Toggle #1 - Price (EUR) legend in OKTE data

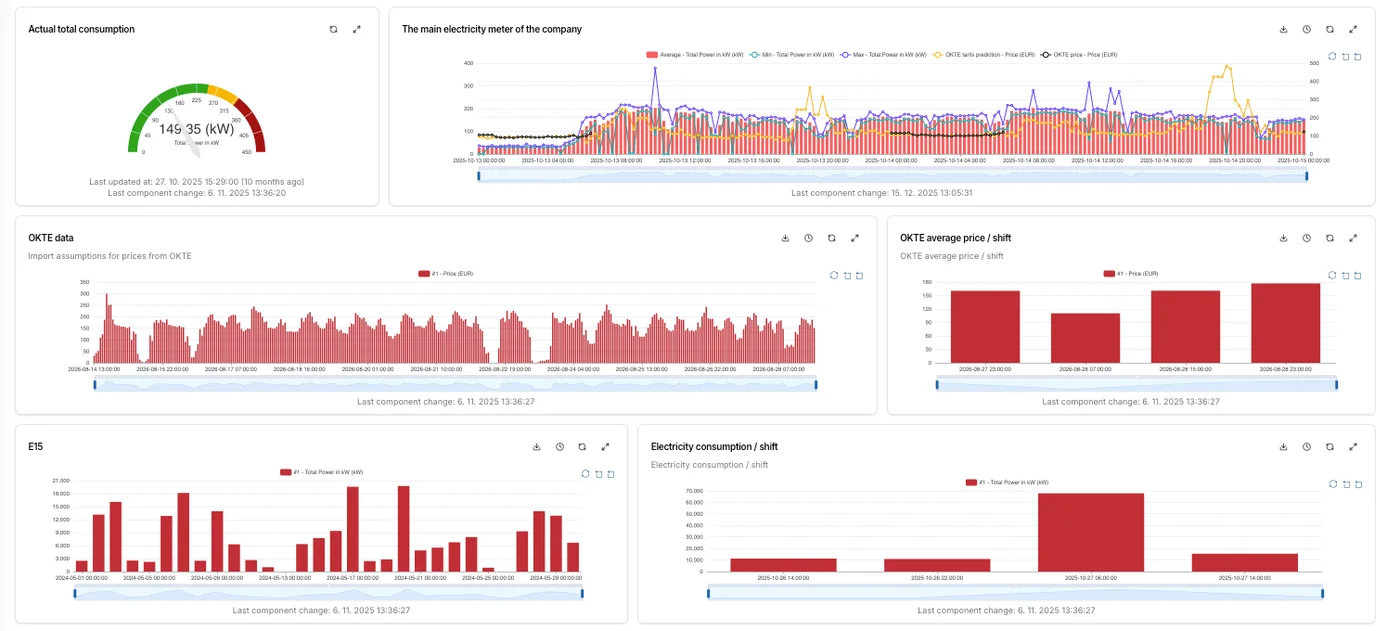[x=445, y=273]
